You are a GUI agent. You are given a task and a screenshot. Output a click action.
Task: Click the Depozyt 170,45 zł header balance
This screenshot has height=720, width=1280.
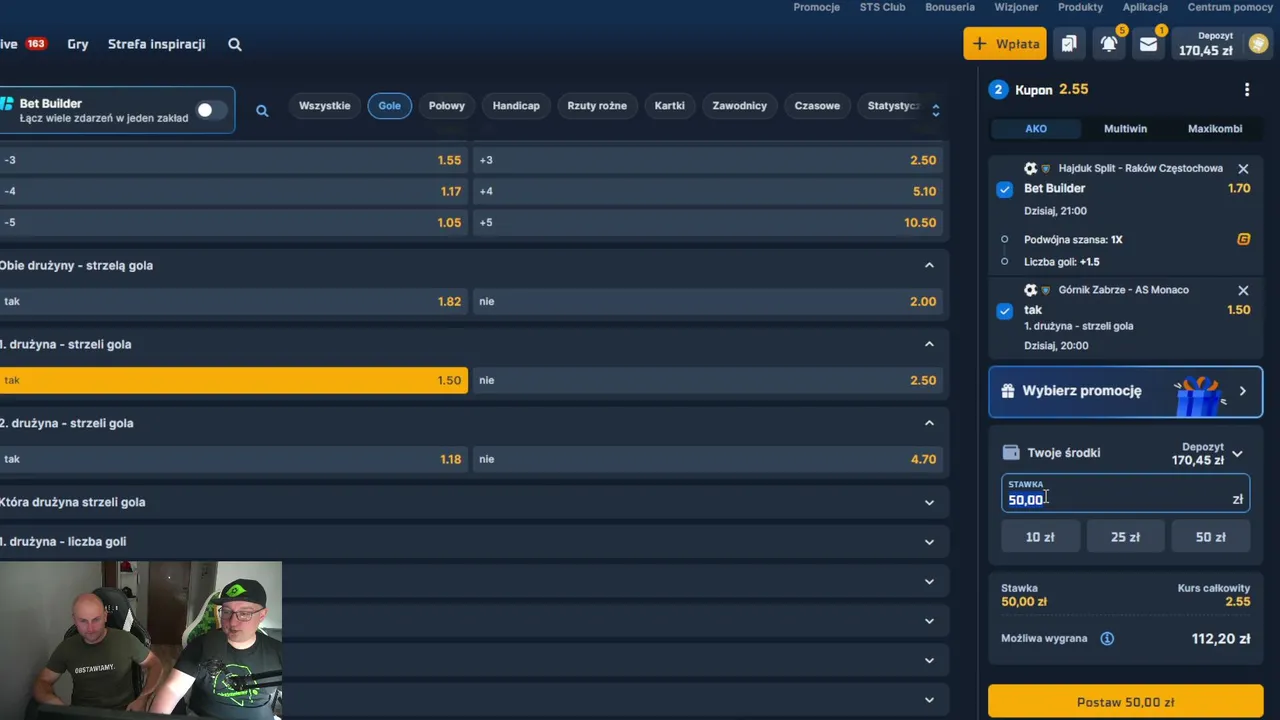click(x=1205, y=43)
